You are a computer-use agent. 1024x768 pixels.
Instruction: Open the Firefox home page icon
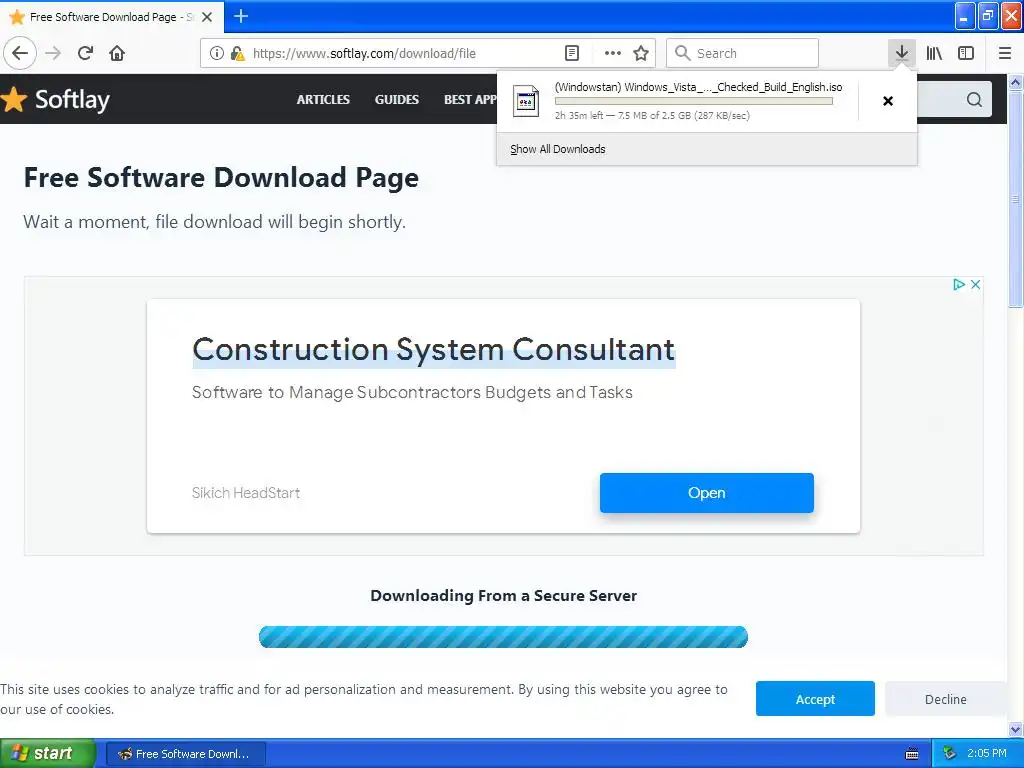[117, 53]
